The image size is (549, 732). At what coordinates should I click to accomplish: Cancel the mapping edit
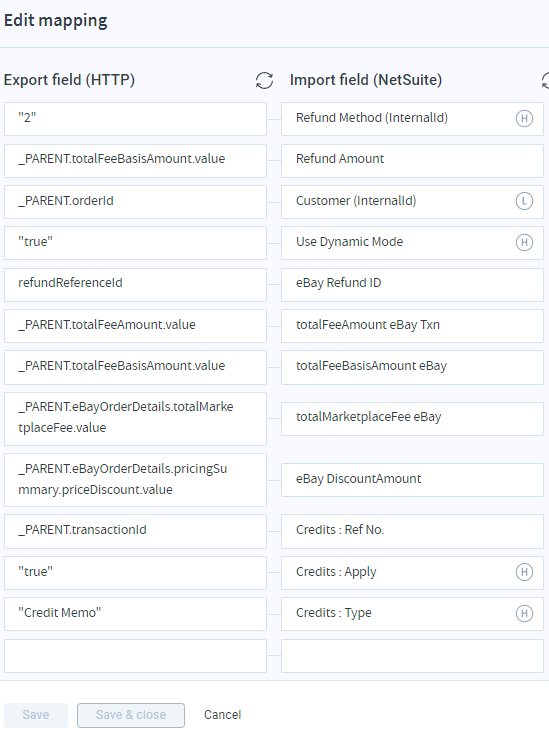tap(223, 715)
